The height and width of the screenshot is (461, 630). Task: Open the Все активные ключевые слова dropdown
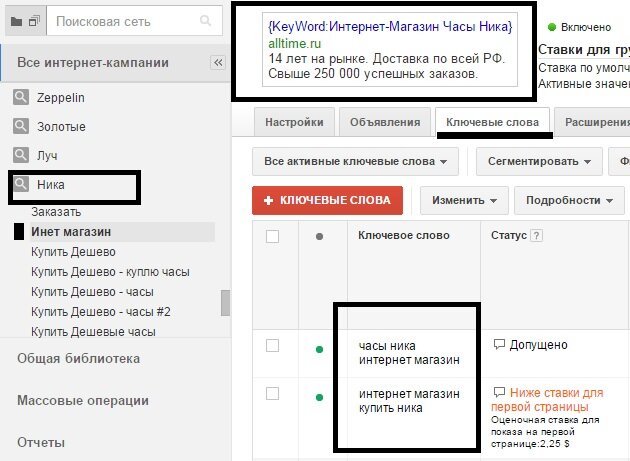click(355, 162)
